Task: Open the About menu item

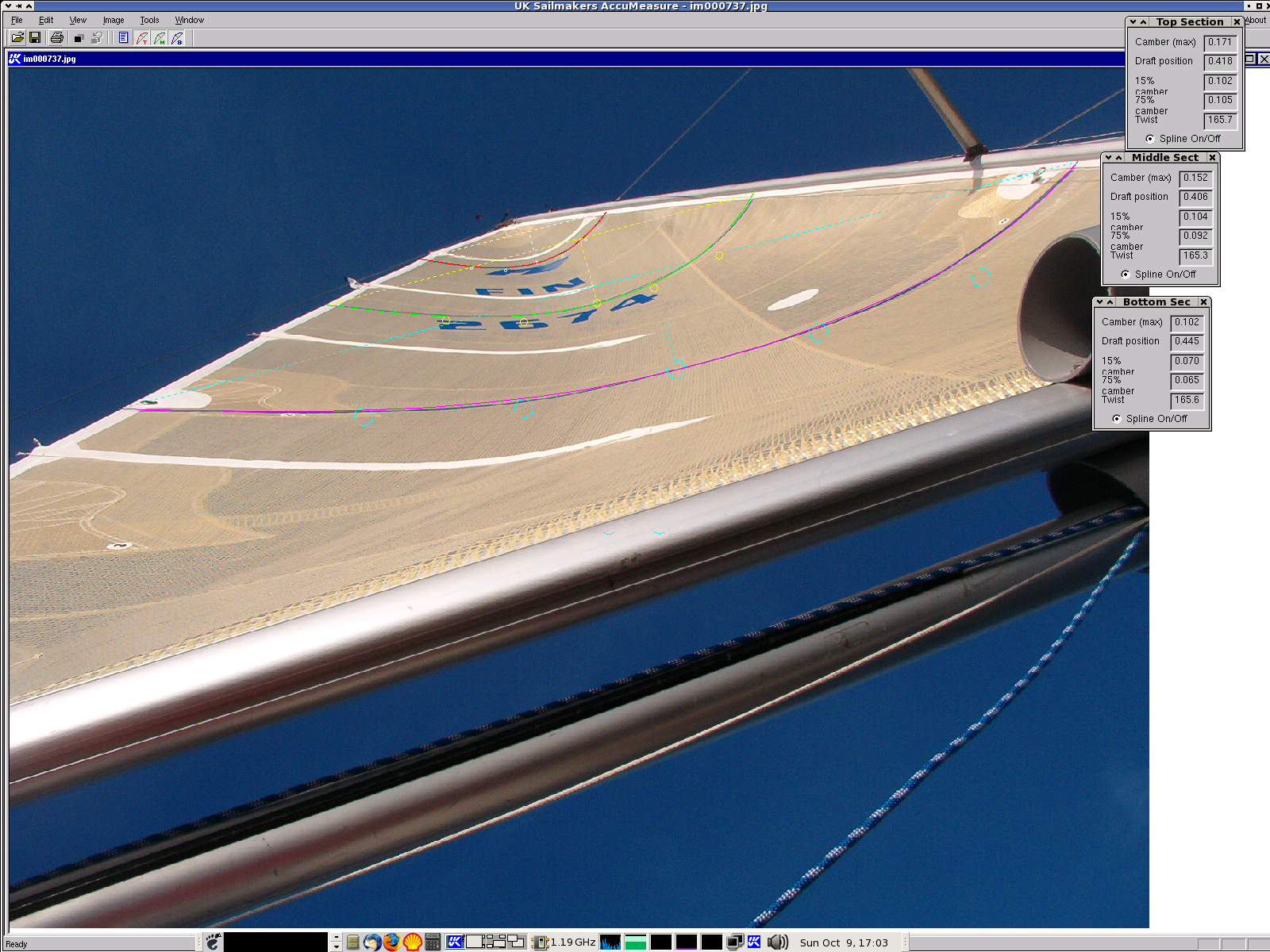Action: point(1255,21)
